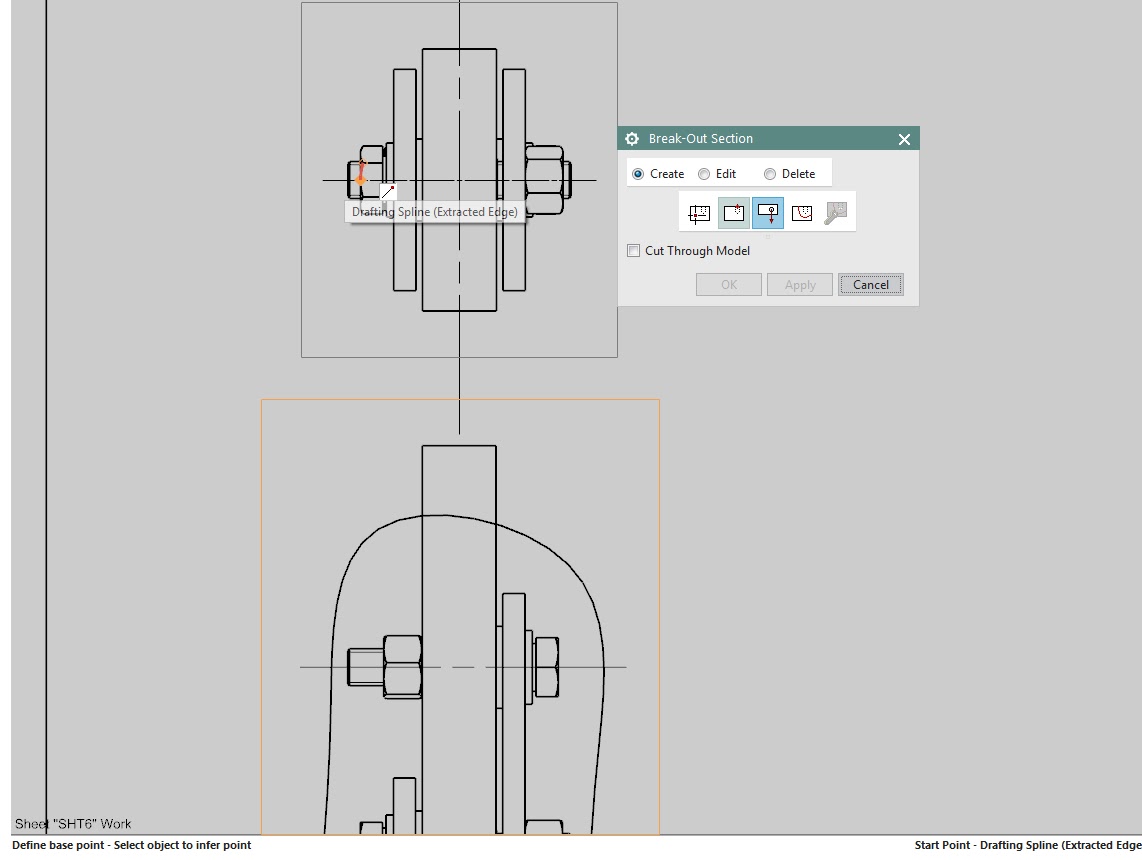Click the OK button
The image size is (1142, 860).
point(728,284)
